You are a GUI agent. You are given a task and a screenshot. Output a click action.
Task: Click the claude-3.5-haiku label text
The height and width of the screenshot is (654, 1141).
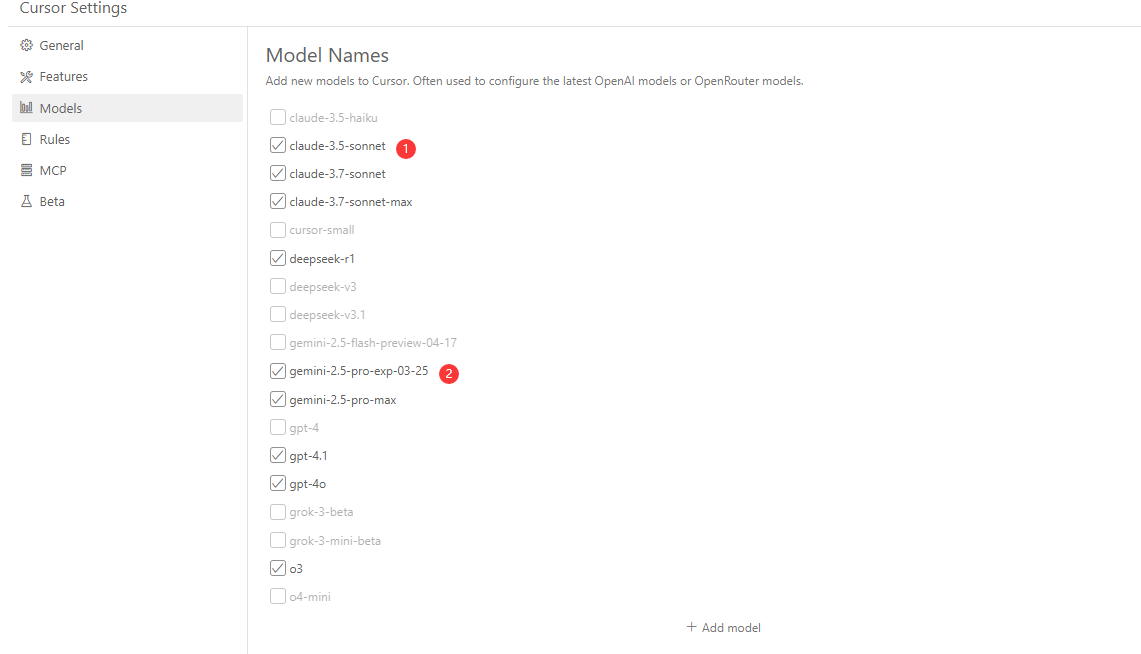click(x=333, y=117)
